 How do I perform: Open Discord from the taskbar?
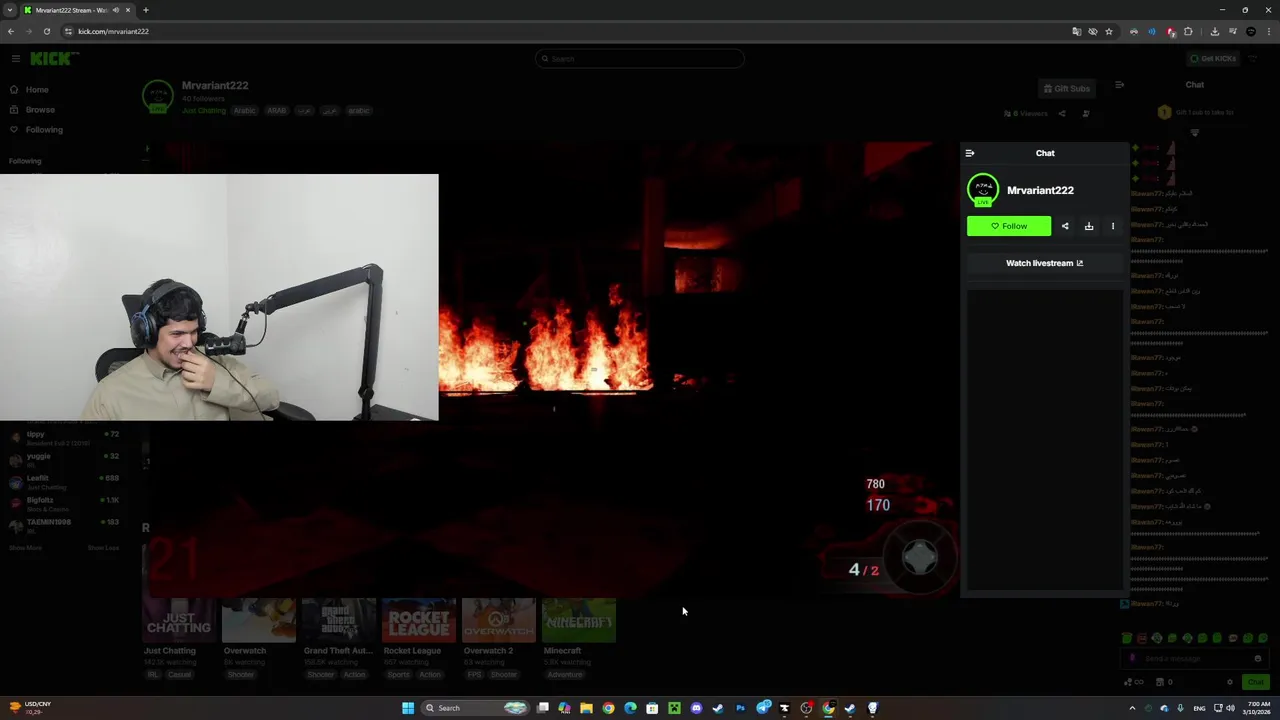click(x=696, y=708)
